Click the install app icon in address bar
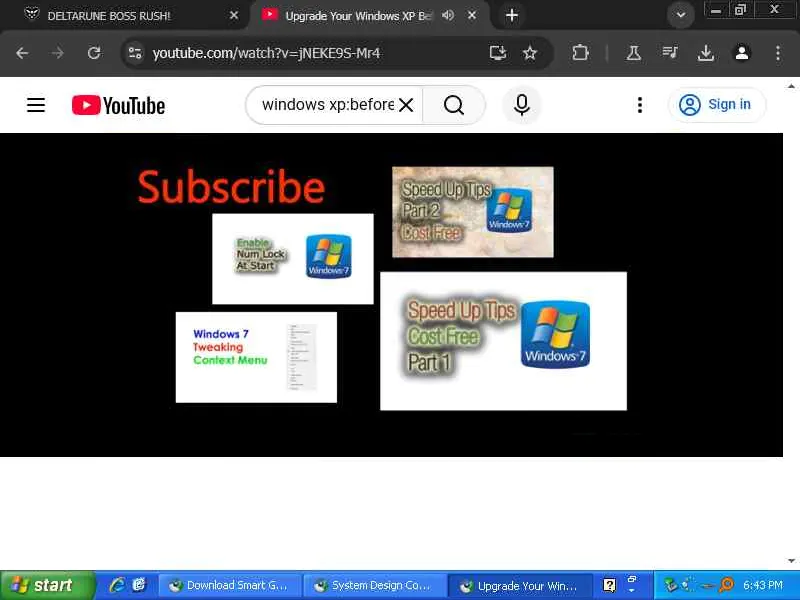Viewport: 800px width, 600px height. pyautogui.click(x=497, y=53)
